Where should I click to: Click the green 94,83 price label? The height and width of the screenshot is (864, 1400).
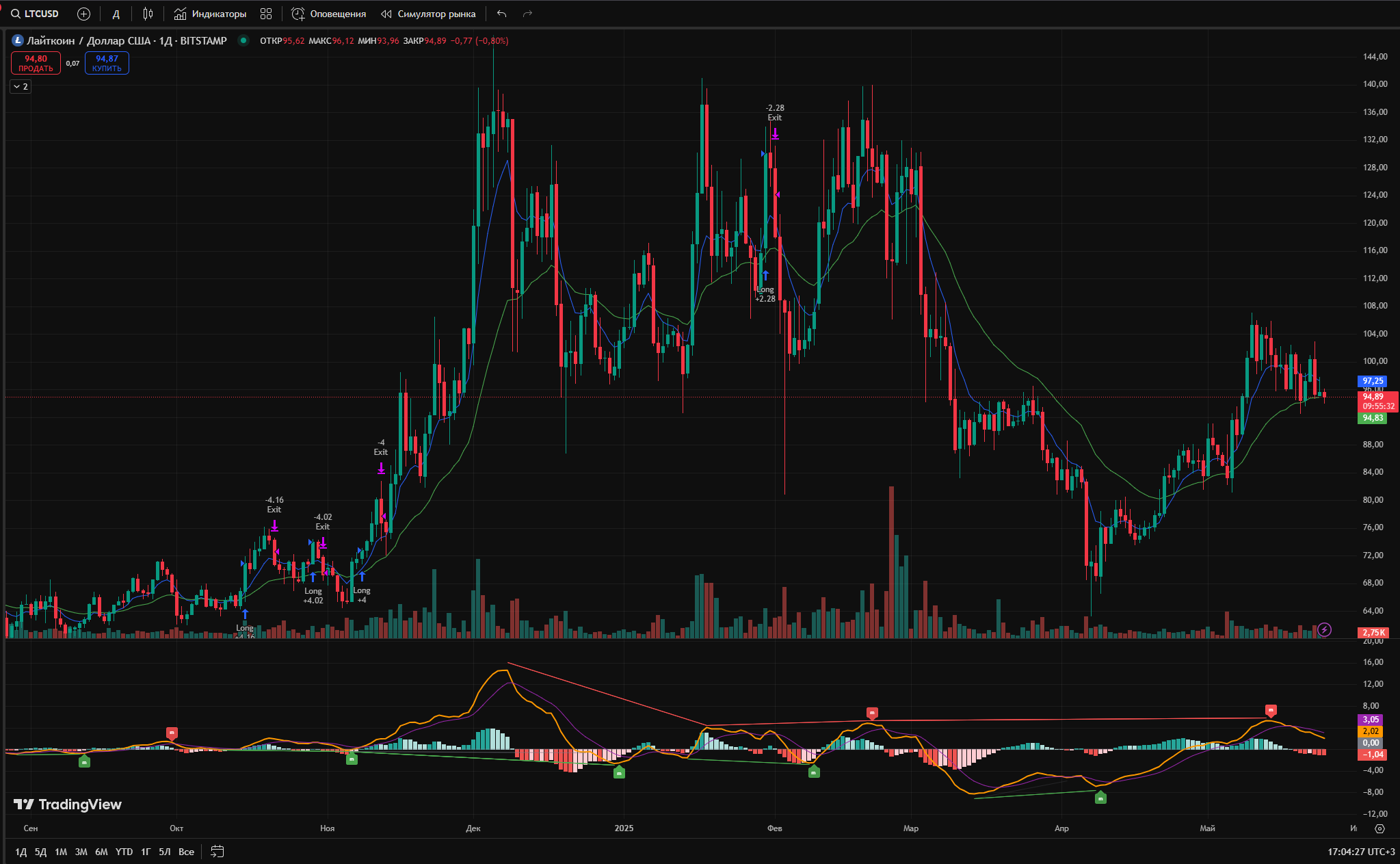(1372, 418)
